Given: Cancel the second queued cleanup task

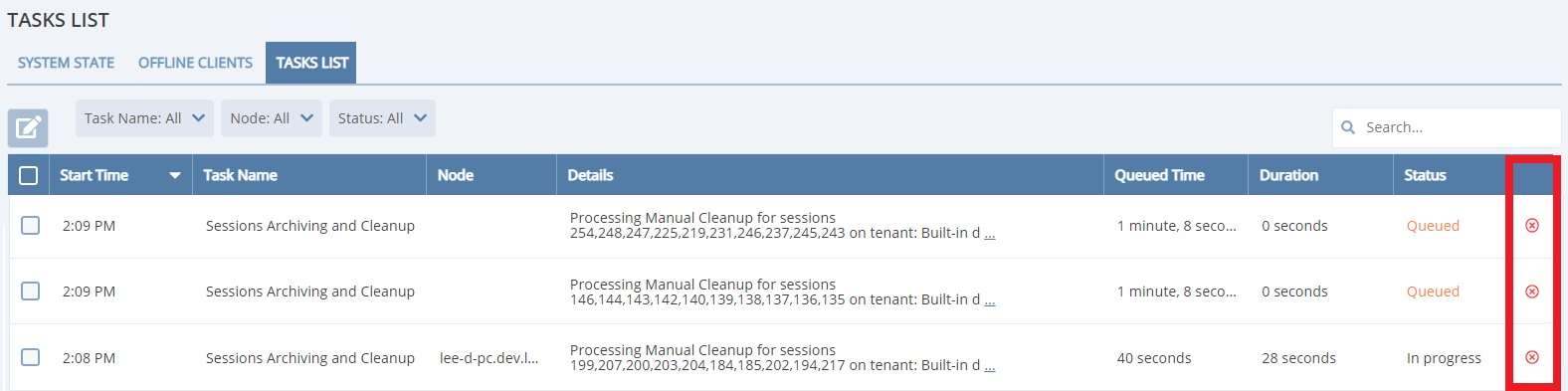Looking at the screenshot, I should (1532, 292).
